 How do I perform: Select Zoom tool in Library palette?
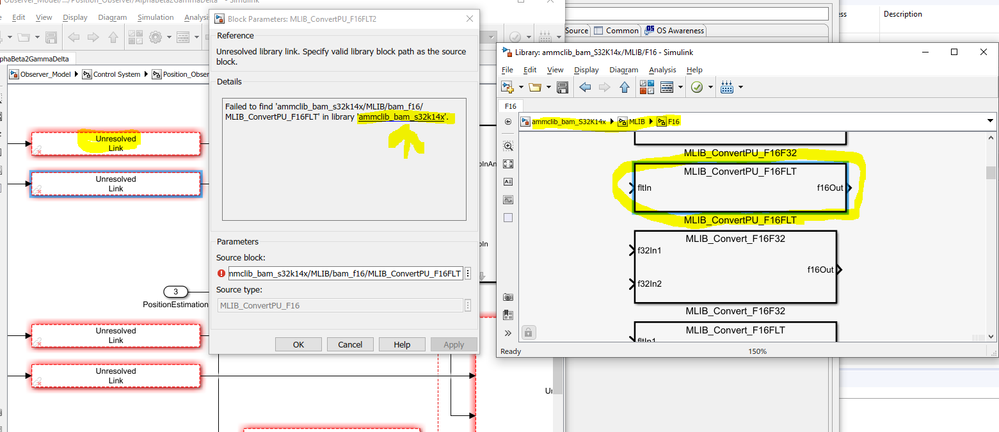[x=508, y=146]
